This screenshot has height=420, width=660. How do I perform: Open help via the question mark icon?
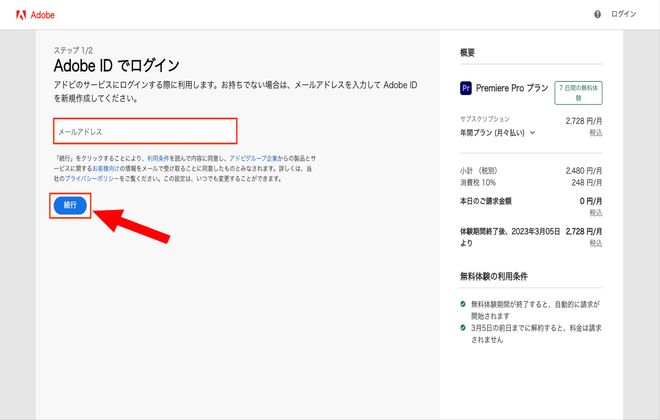point(598,14)
